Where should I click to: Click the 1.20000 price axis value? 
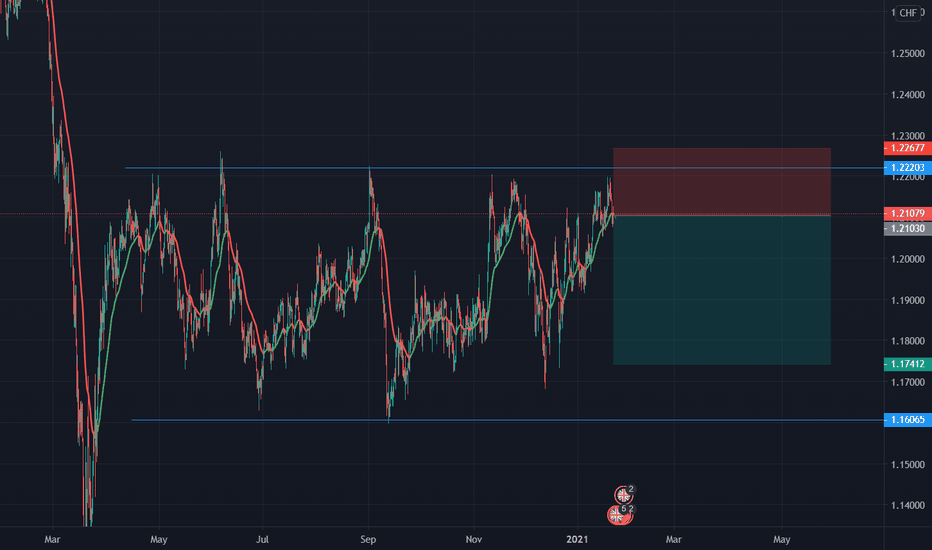908,259
